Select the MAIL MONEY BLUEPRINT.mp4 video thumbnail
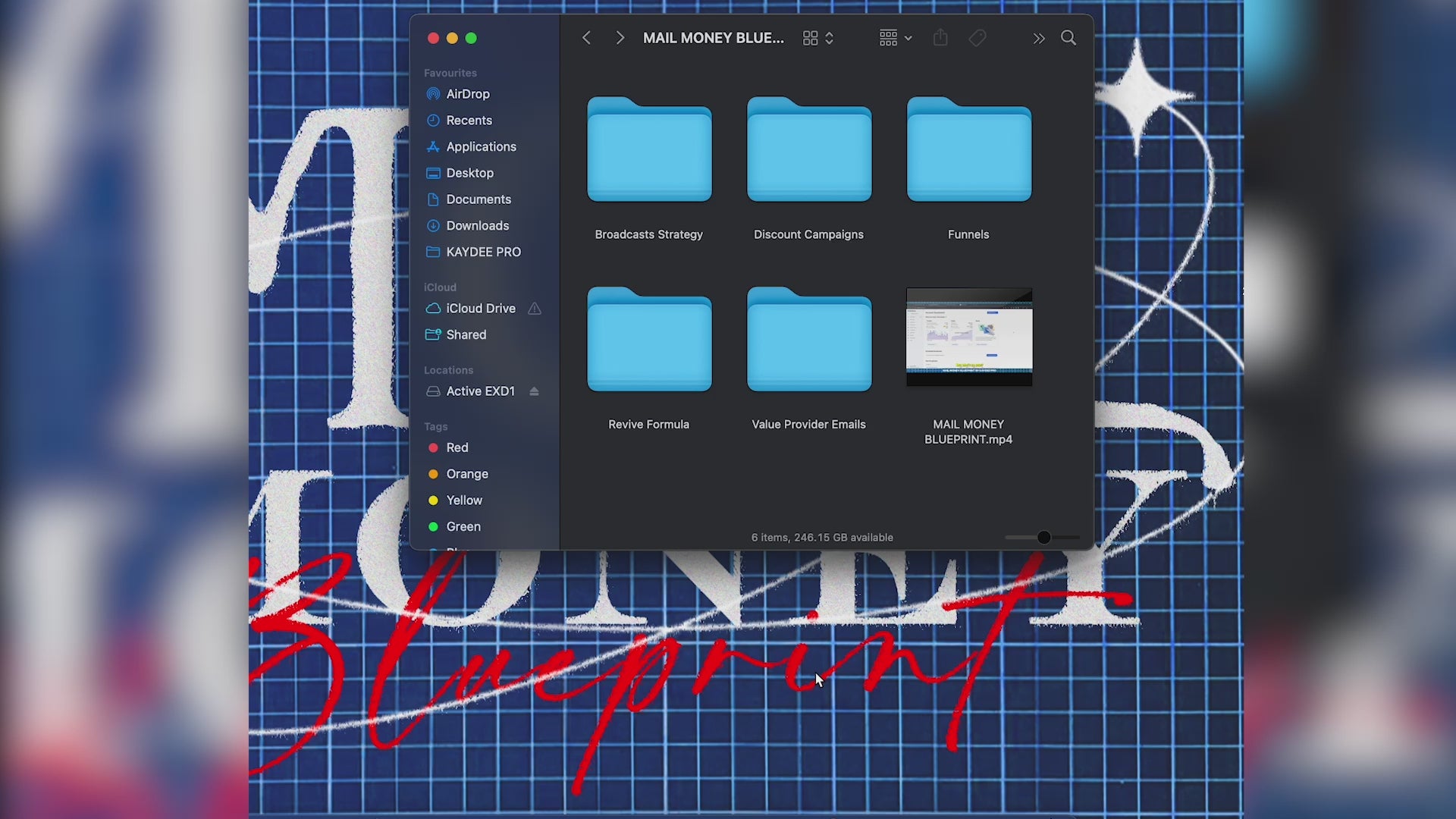 tap(969, 337)
